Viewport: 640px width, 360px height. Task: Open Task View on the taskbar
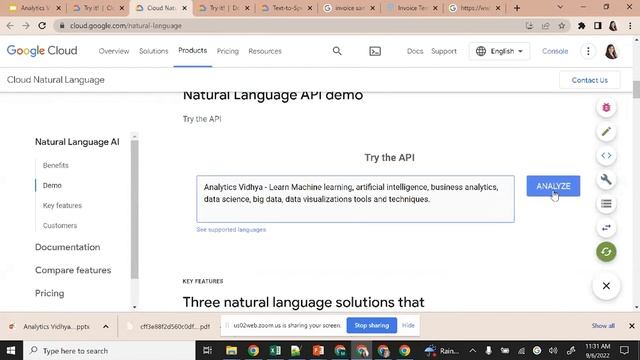tap(207, 351)
